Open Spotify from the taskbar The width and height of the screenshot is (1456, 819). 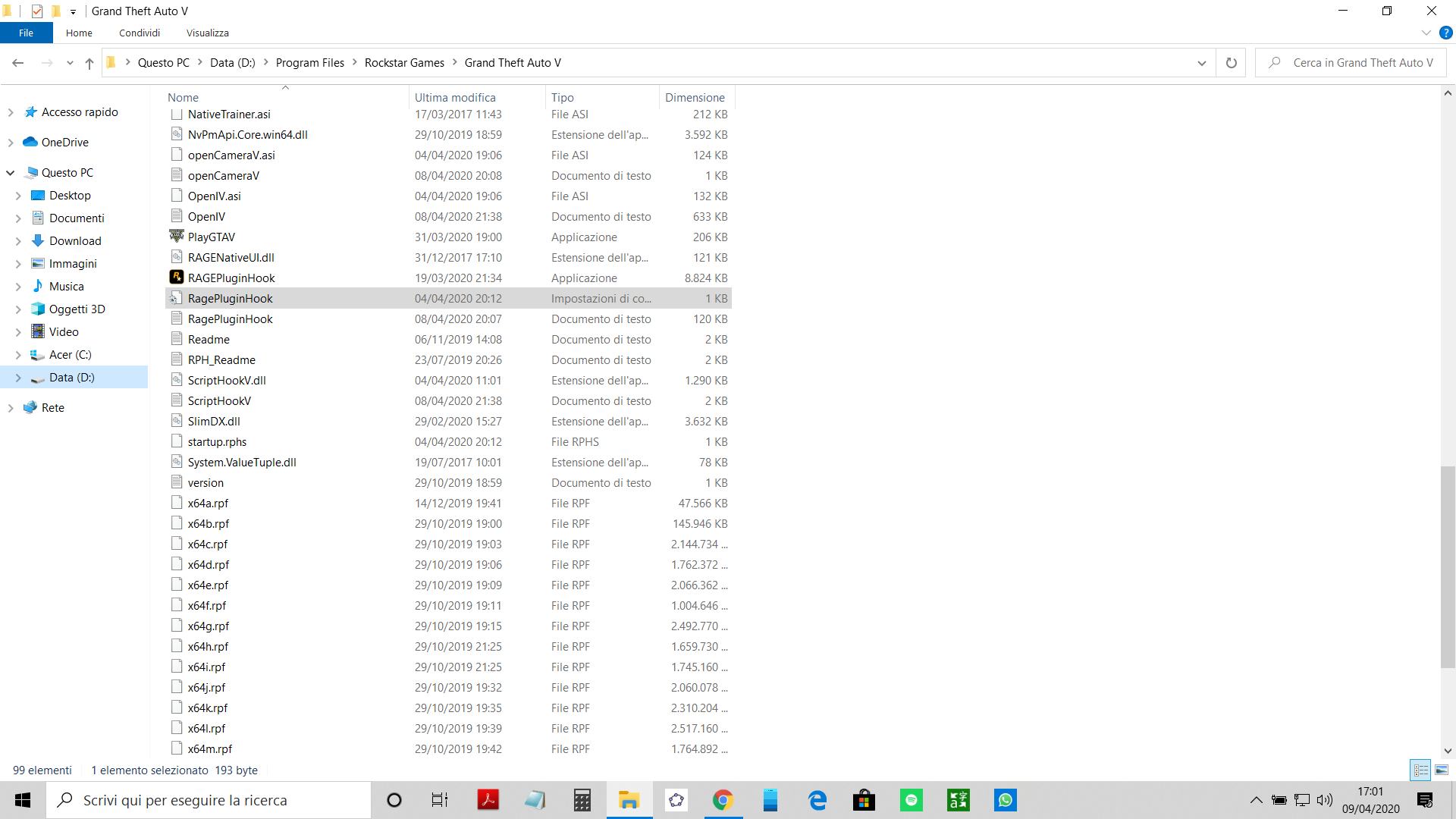click(912, 800)
